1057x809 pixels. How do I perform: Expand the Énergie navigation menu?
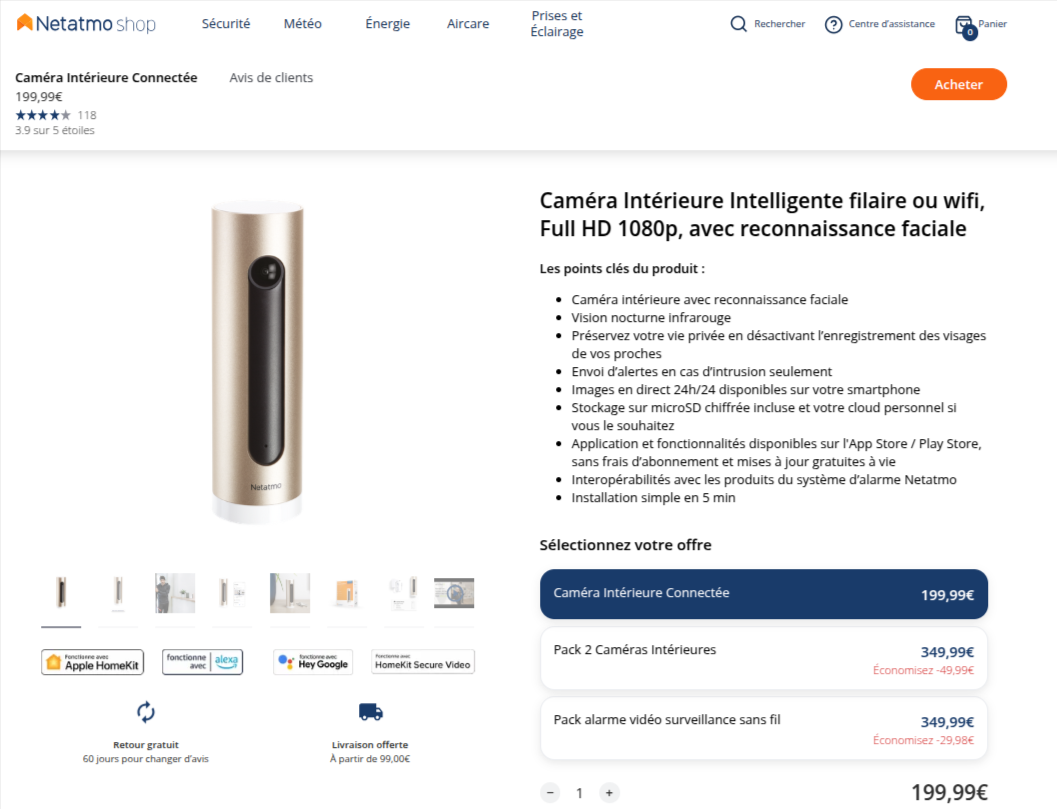(388, 24)
